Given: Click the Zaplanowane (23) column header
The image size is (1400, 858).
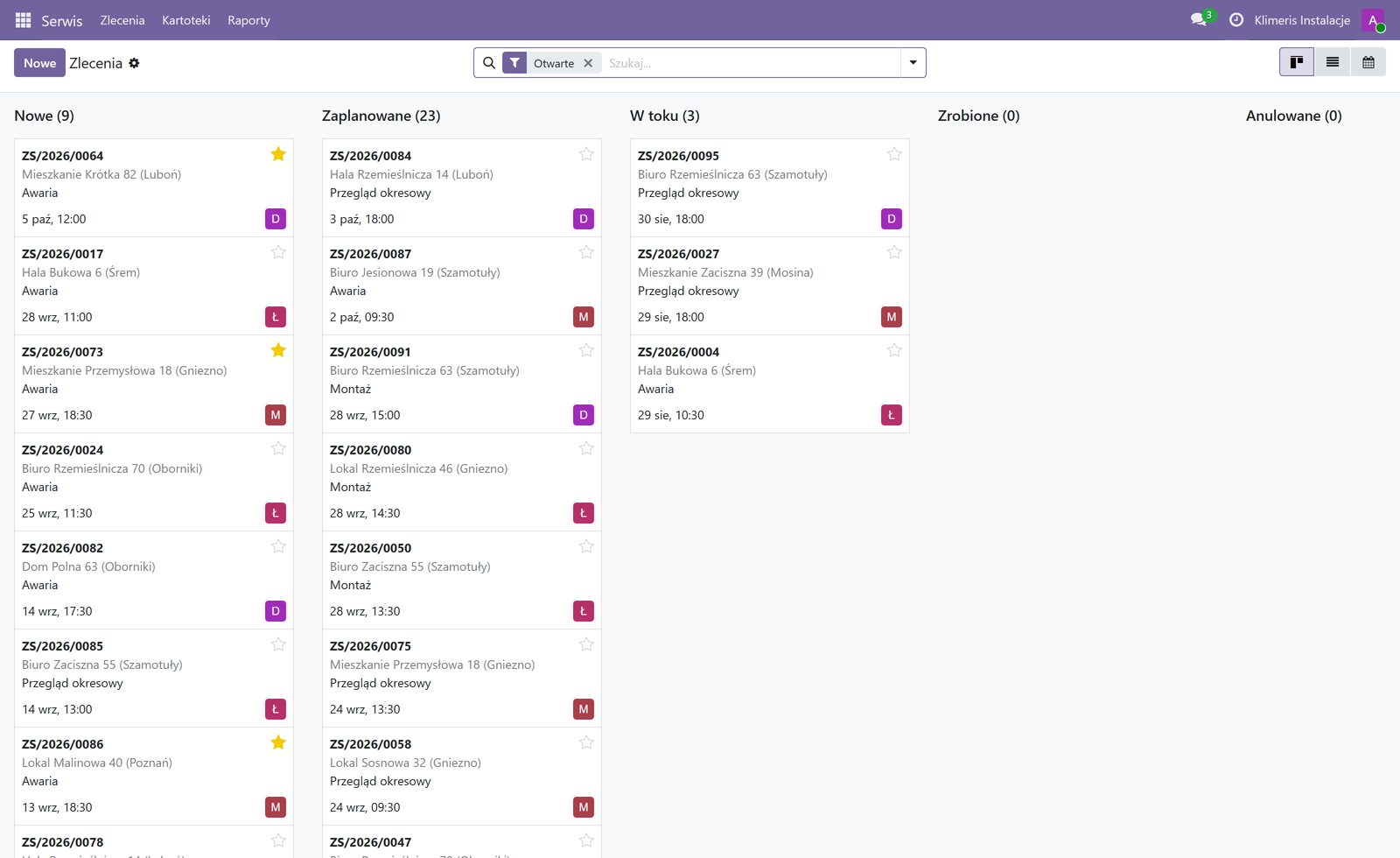Looking at the screenshot, I should pos(381,116).
